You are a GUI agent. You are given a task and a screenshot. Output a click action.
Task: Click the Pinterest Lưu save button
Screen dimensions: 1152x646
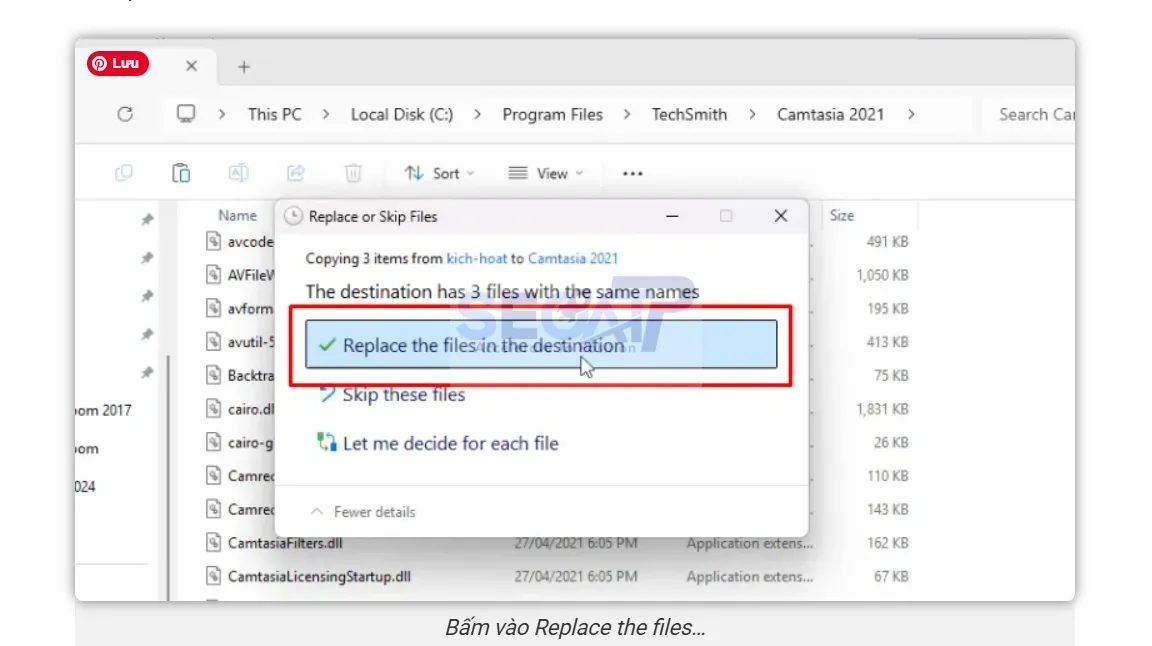coord(117,63)
